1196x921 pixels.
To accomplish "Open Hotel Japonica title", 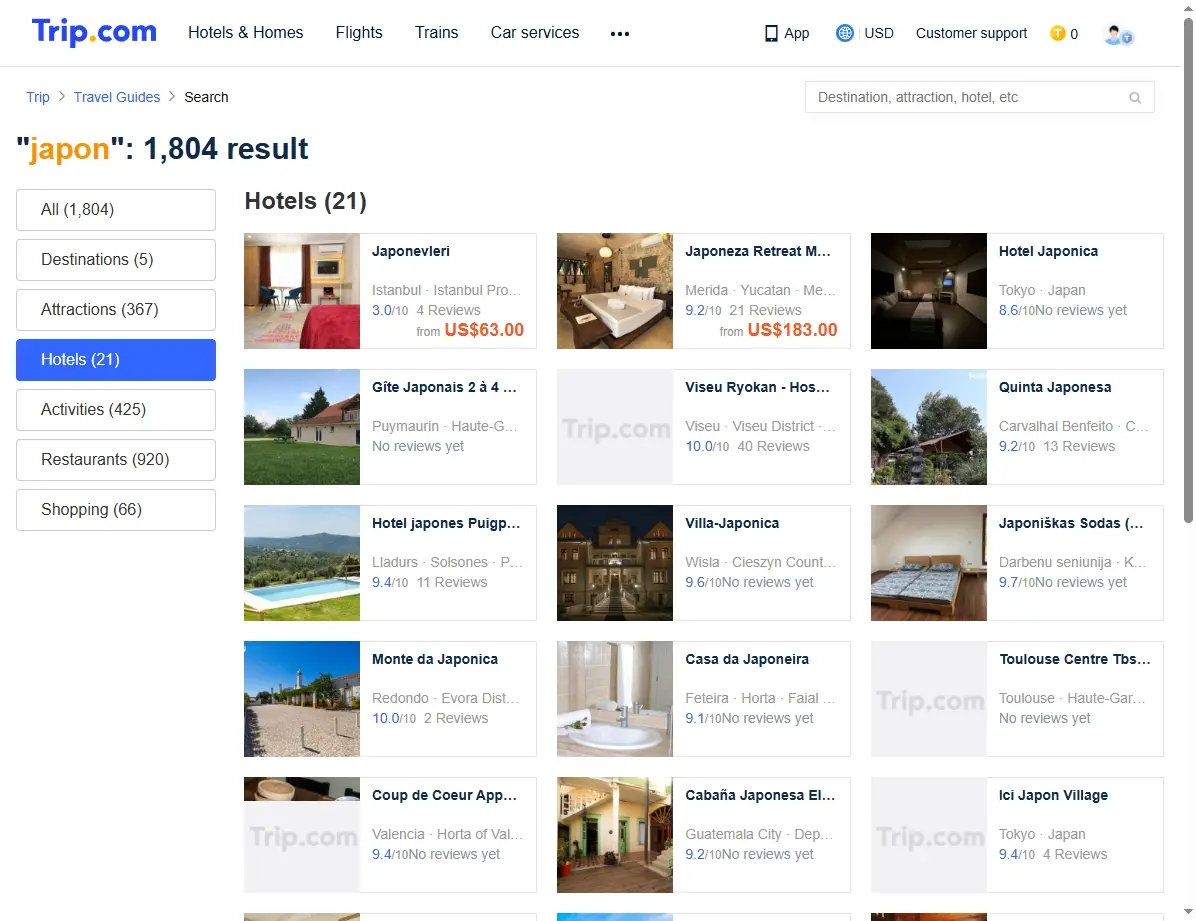I will click(1048, 251).
